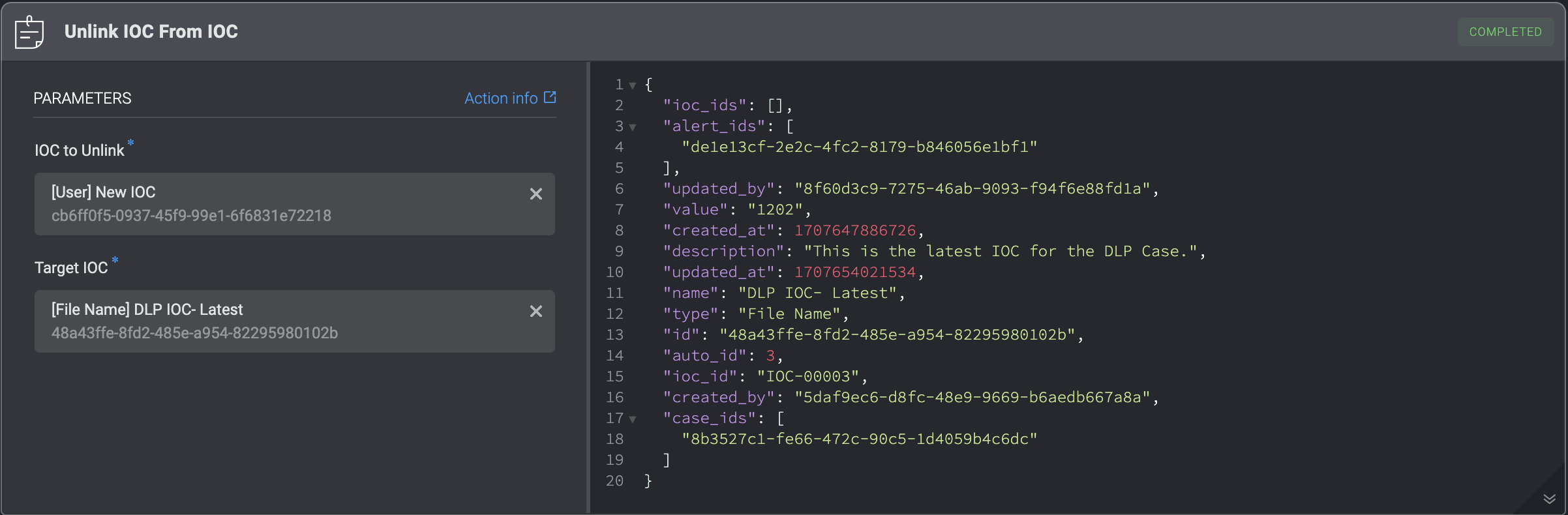
Task: Click the id value on line 13
Action: [x=897, y=334]
